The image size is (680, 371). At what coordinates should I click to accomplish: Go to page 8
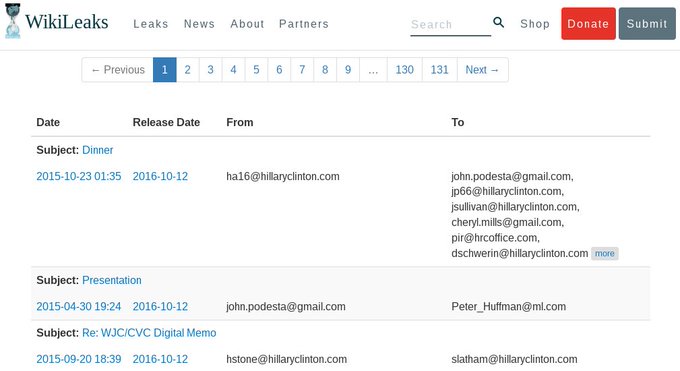coord(325,70)
